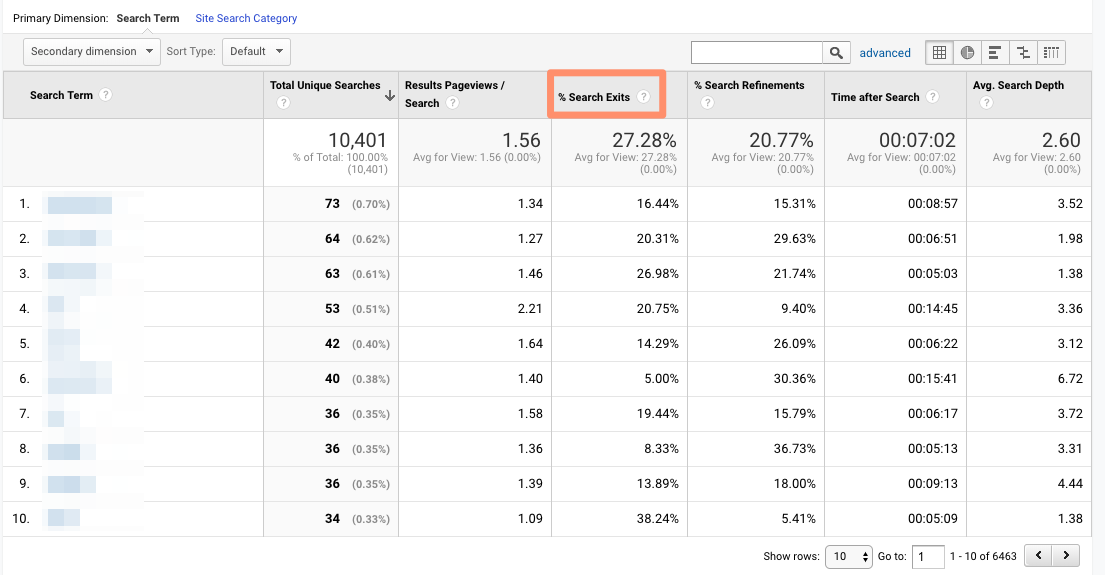Image resolution: width=1105 pixels, height=575 pixels.
Task: Switch to comparison view icon
Action: point(1023,52)
